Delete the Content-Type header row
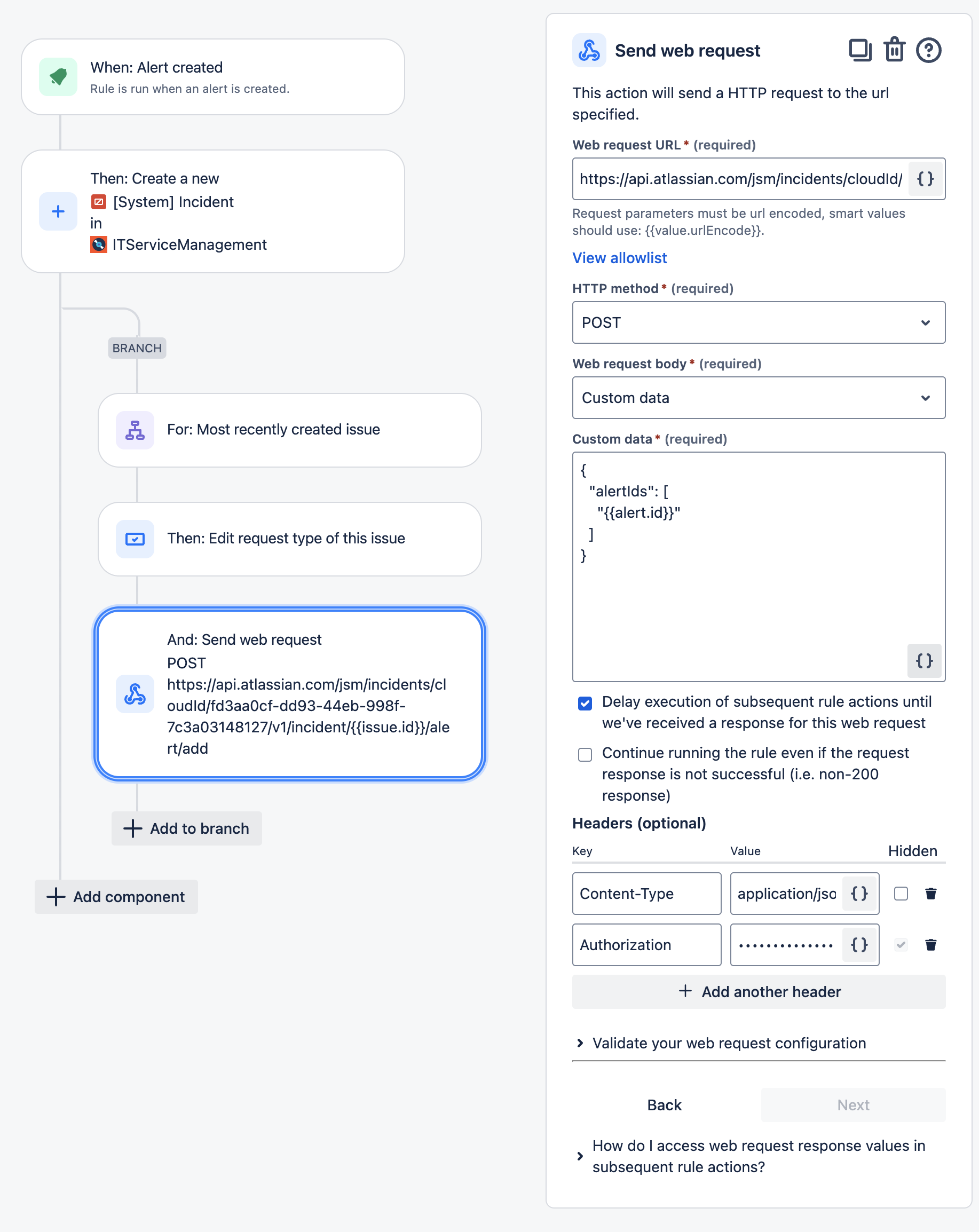 [x=930, y=894]
